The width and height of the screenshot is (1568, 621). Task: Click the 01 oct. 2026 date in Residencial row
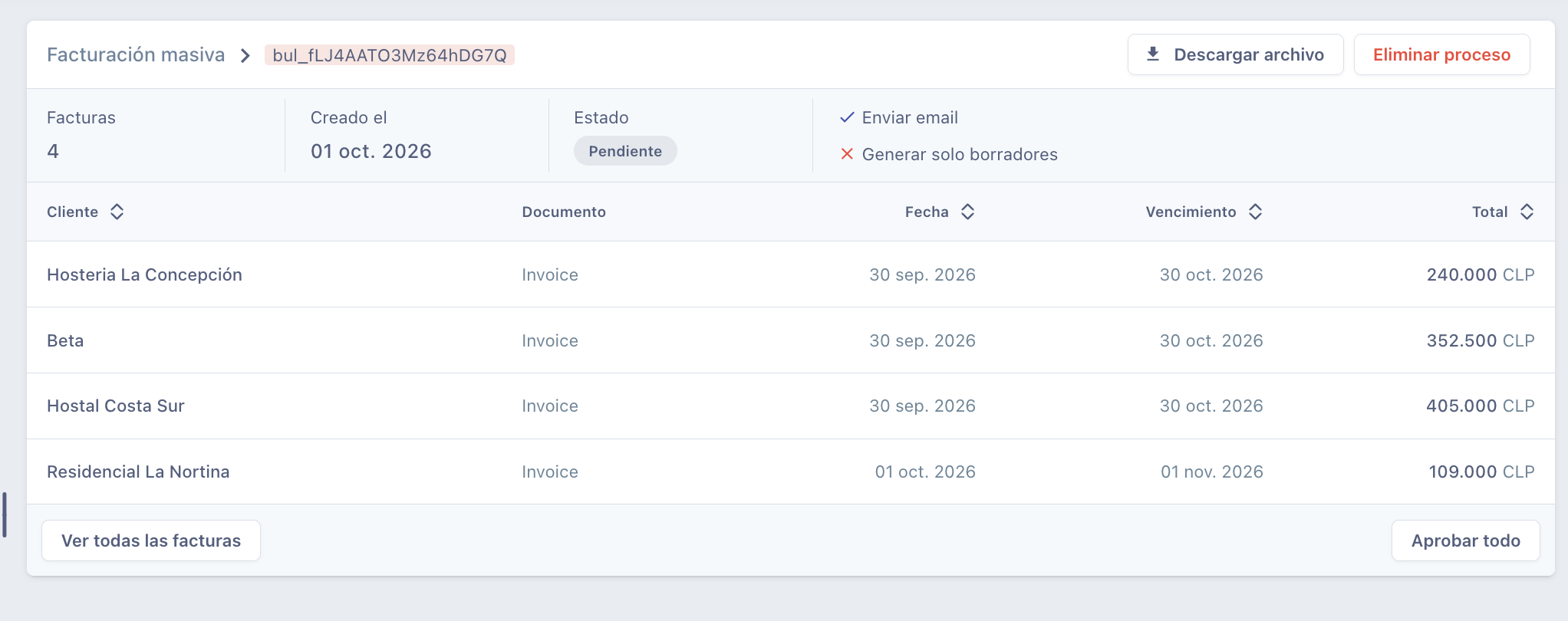tap(925, 472)
